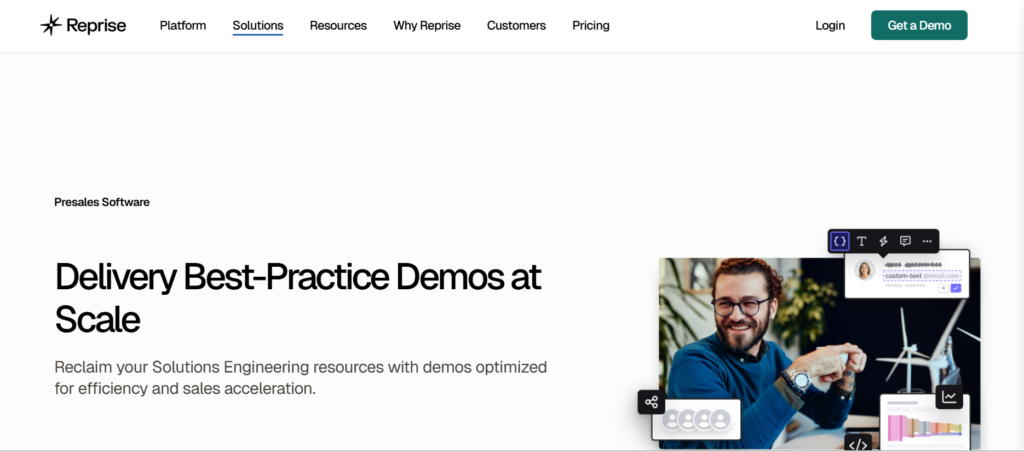Click the Login link
The height and width of the screenshot is (452, 1024).
(830, 26)
